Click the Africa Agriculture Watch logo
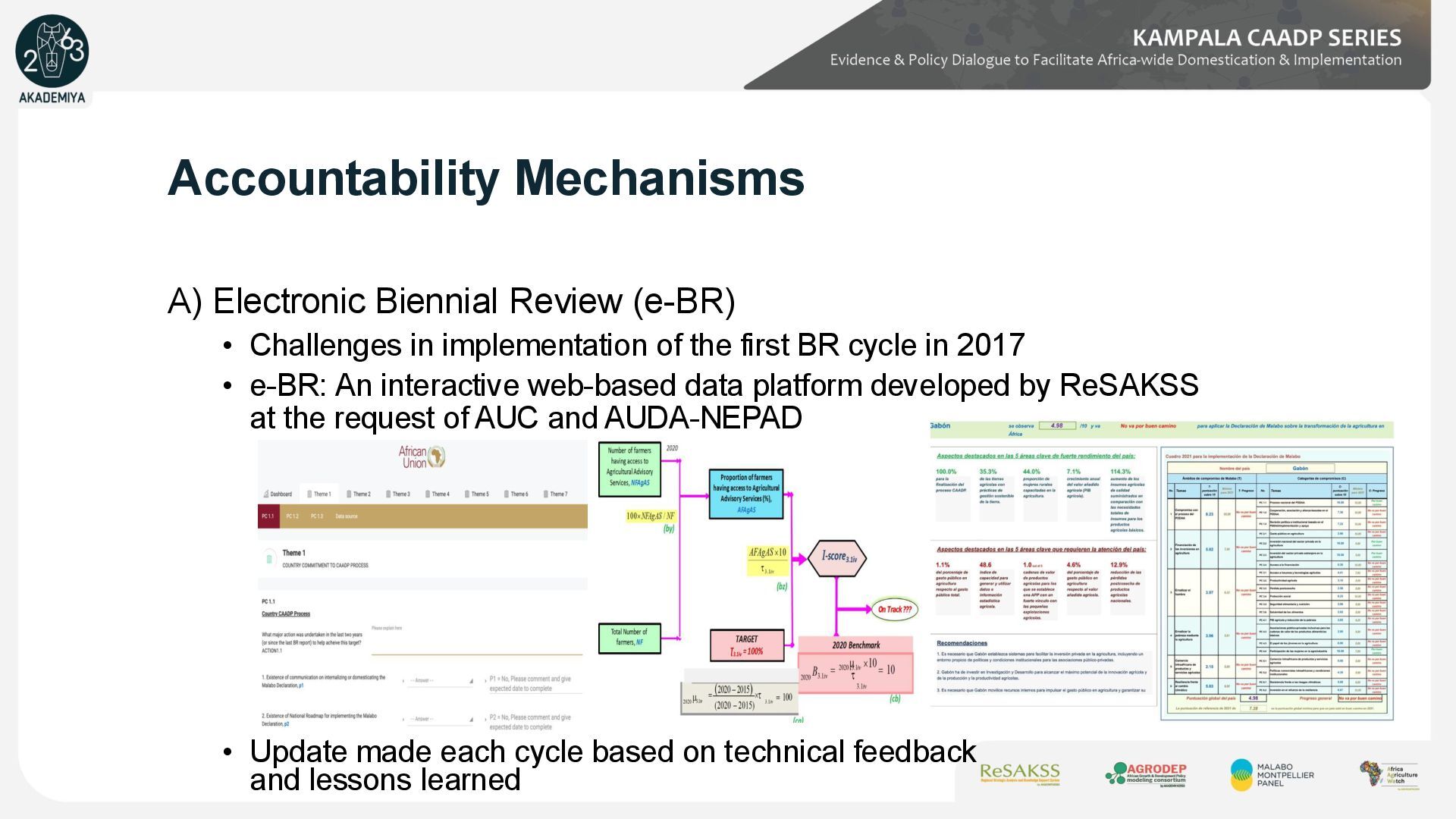 point(1389,776)
